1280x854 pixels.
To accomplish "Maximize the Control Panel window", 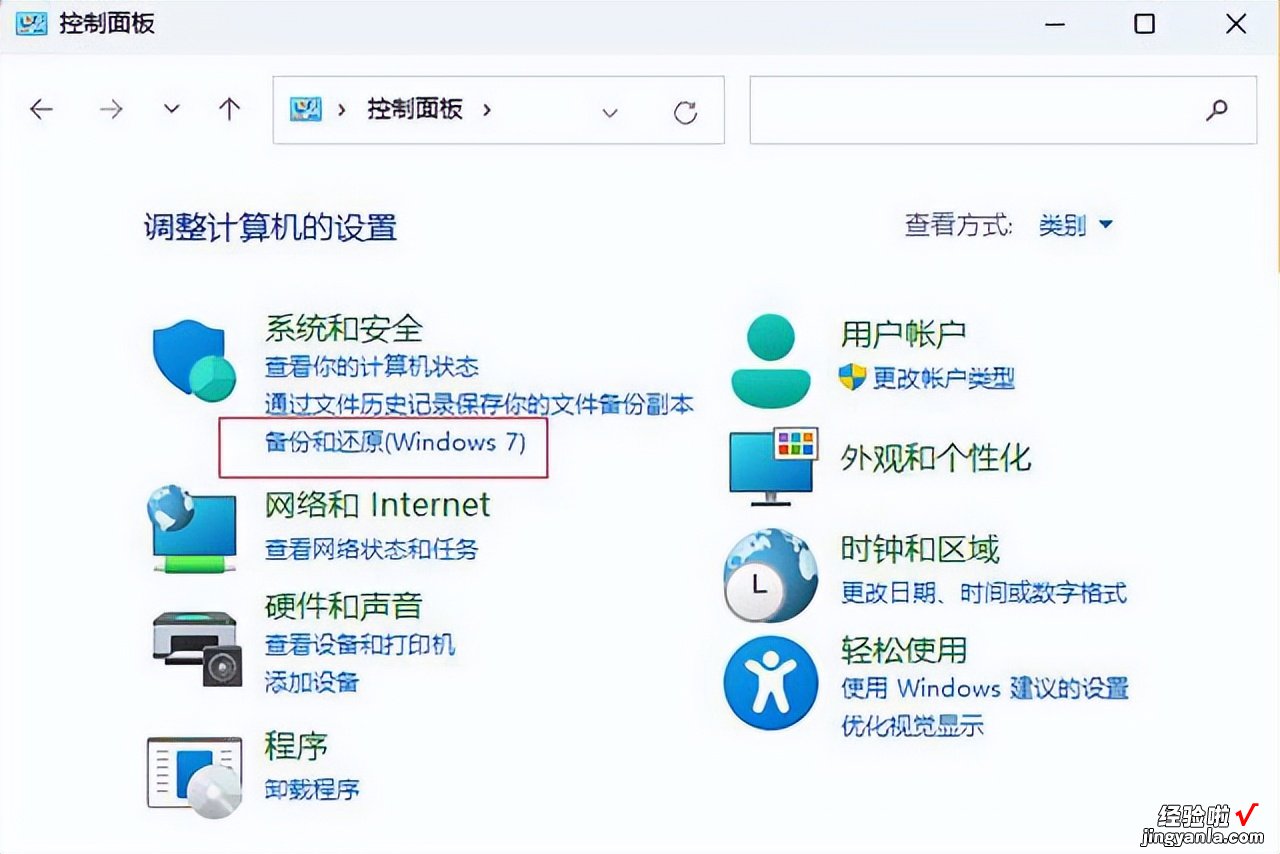I will (x=1145, y=24).
